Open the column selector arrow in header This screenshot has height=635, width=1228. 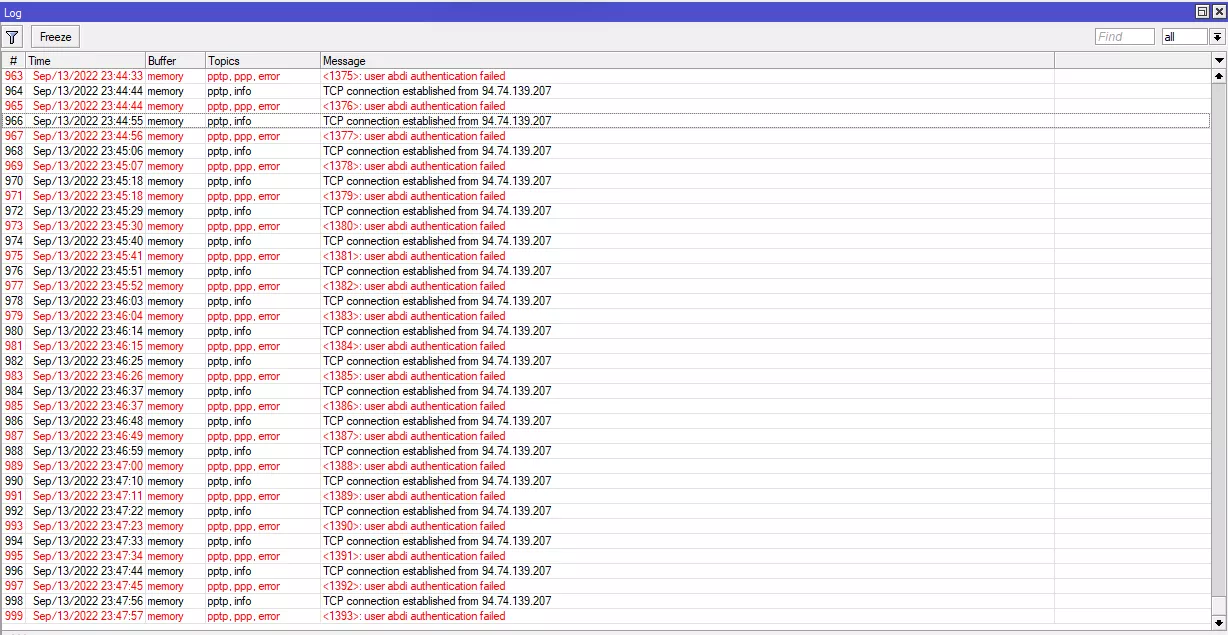[1219, 61]
